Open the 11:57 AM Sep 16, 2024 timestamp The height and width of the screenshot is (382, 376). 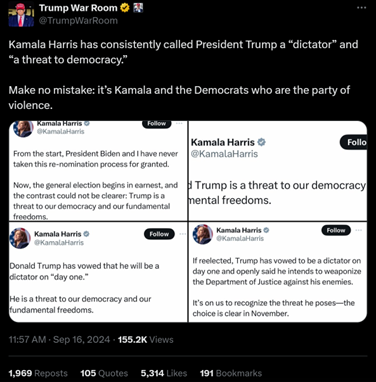59,340
